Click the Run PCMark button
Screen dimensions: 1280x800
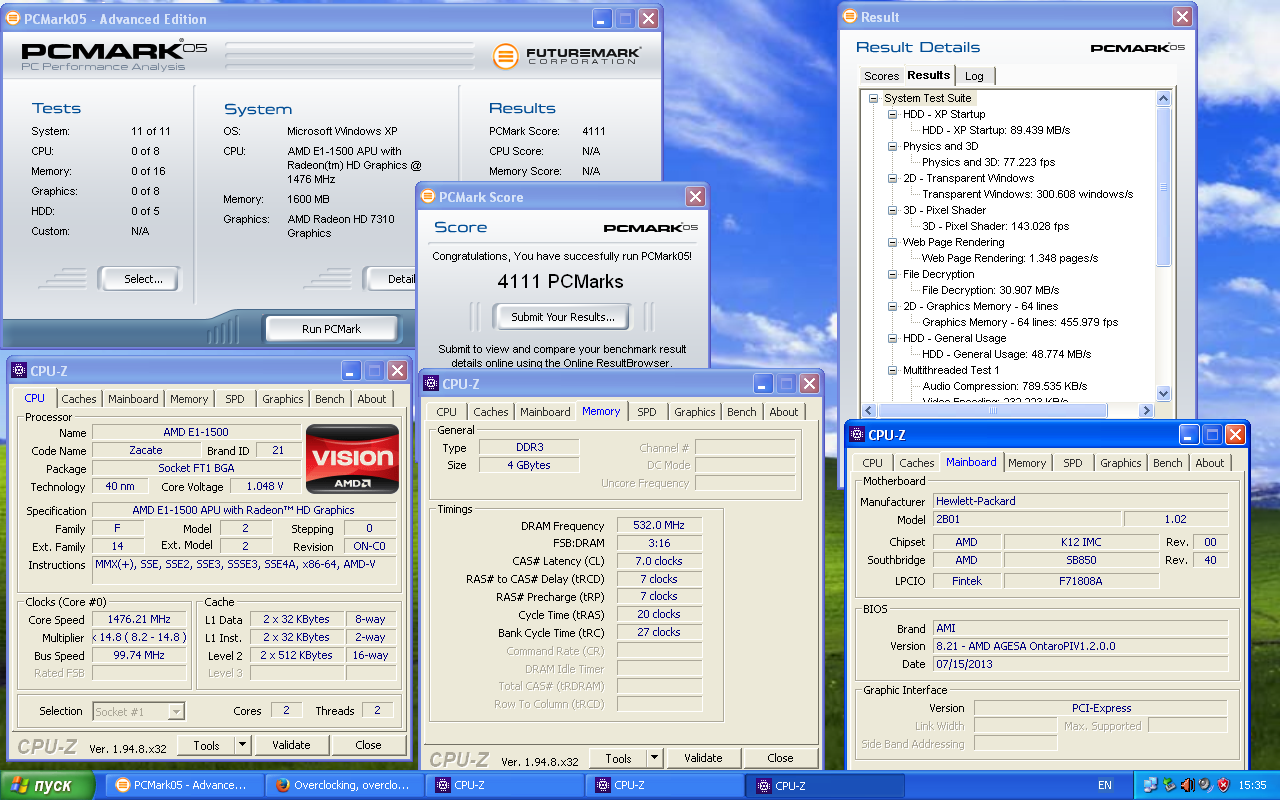point(331,329)
